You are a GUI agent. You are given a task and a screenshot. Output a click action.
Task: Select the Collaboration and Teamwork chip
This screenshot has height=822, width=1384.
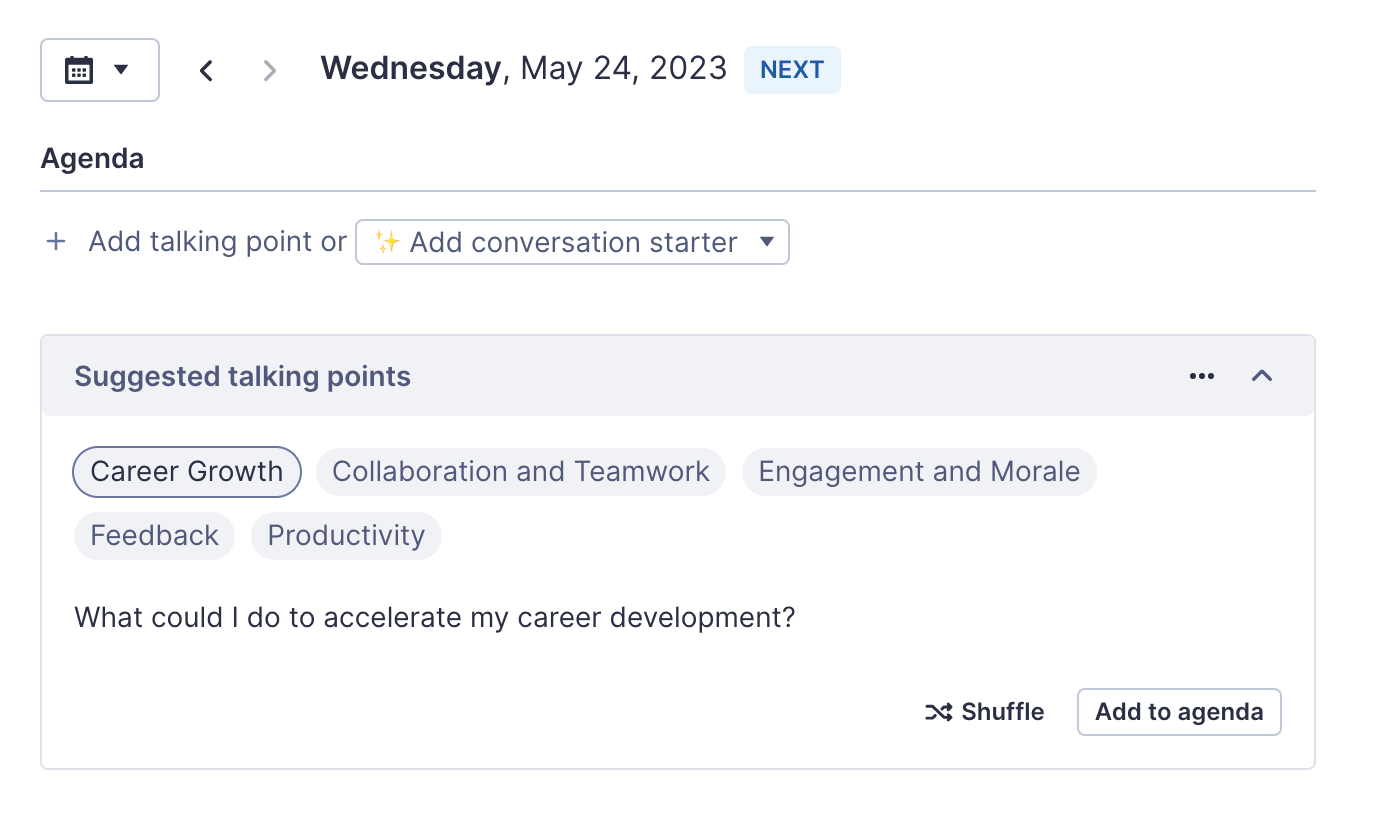coord(520,472)
